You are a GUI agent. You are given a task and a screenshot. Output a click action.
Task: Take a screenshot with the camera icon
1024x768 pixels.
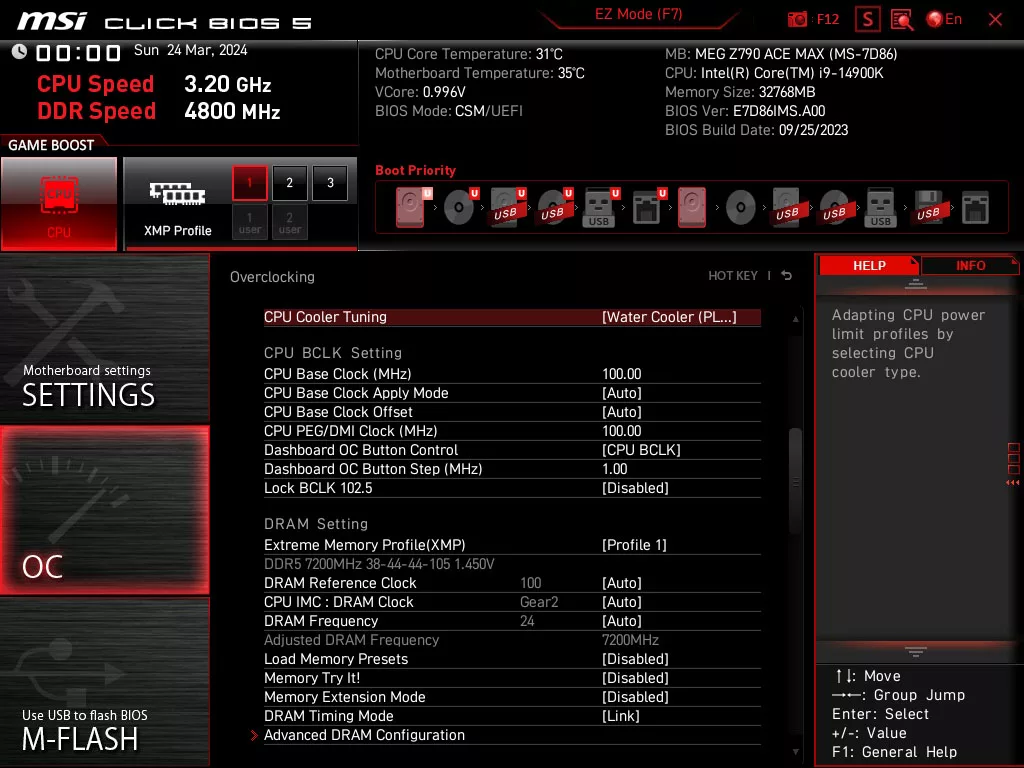(x=797, y=18)
